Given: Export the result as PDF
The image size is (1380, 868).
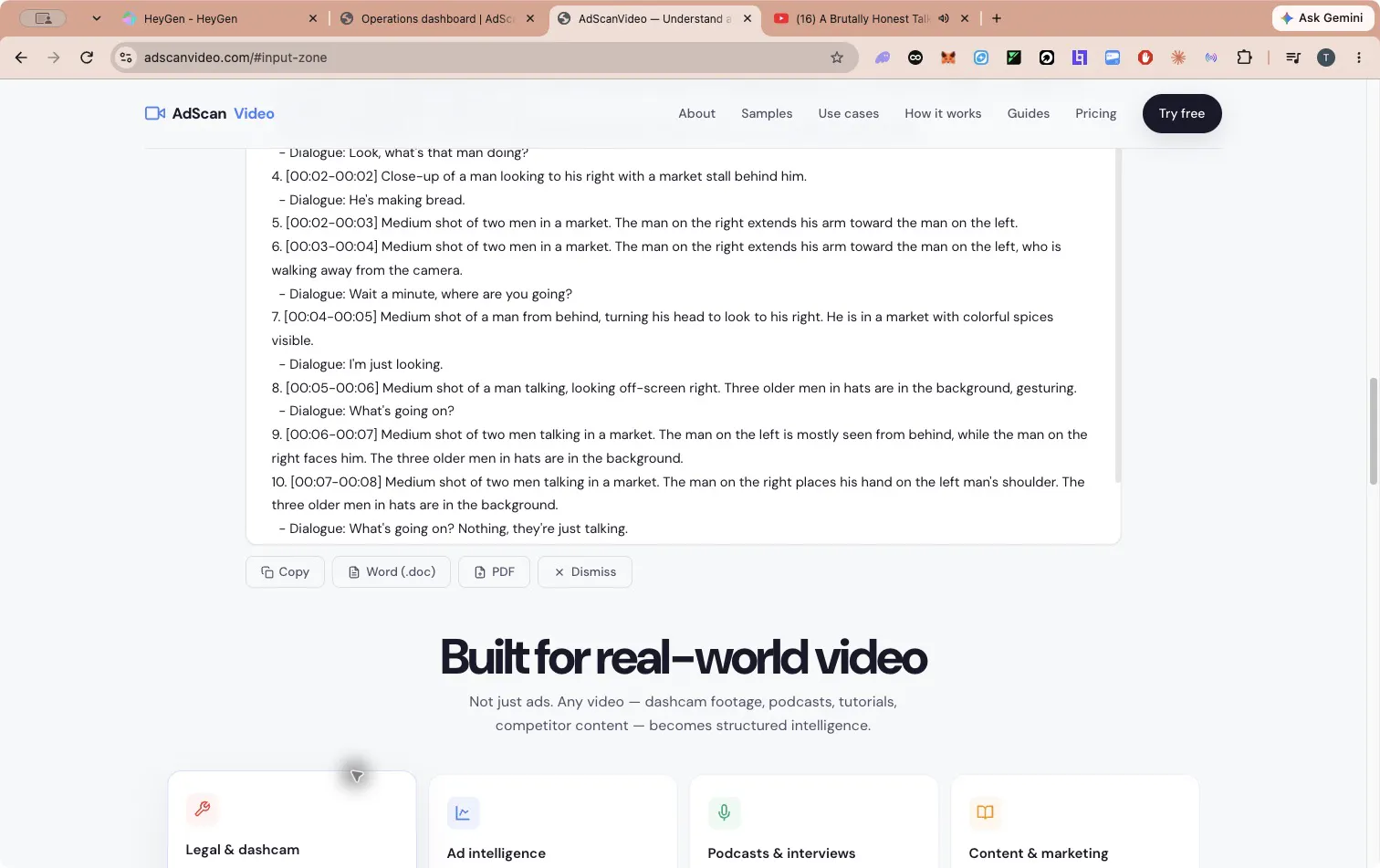Looking at the screenshot, I should 494,571.
